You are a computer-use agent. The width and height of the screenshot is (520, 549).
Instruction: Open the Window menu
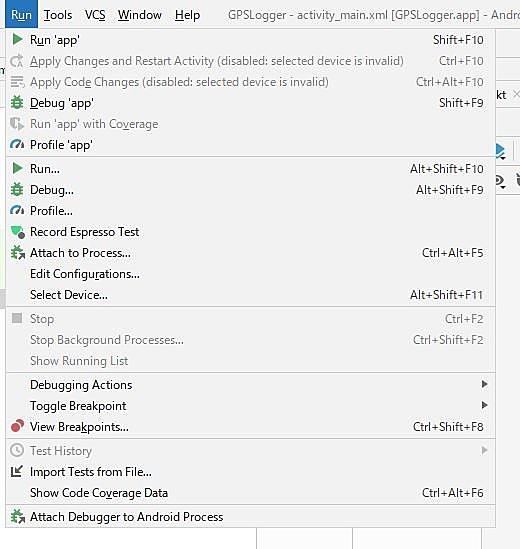point(140,15)
